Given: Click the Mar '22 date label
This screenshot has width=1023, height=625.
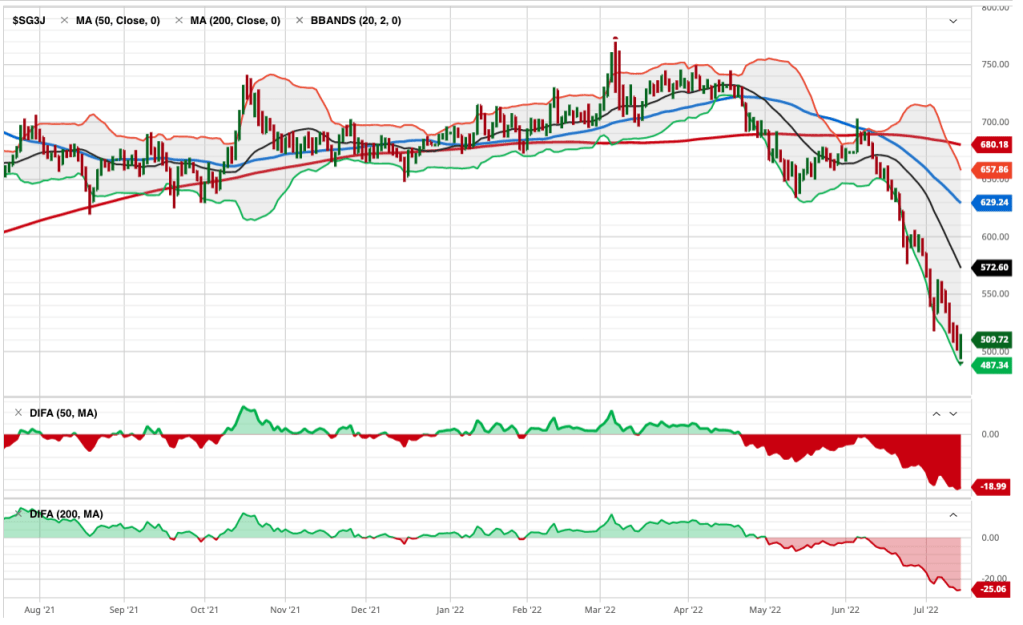Looking at the screenshot, I should (x=599, y=607).
